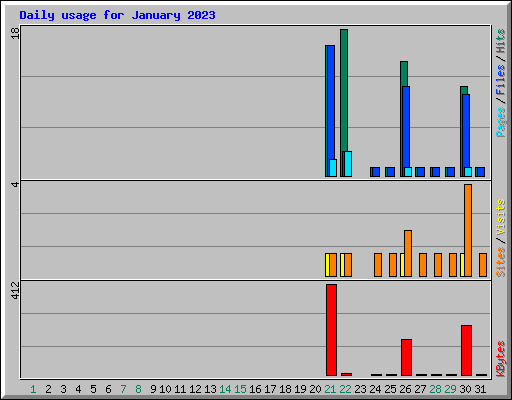Select the yellow Visits bar for day 22

coord(342,265)
